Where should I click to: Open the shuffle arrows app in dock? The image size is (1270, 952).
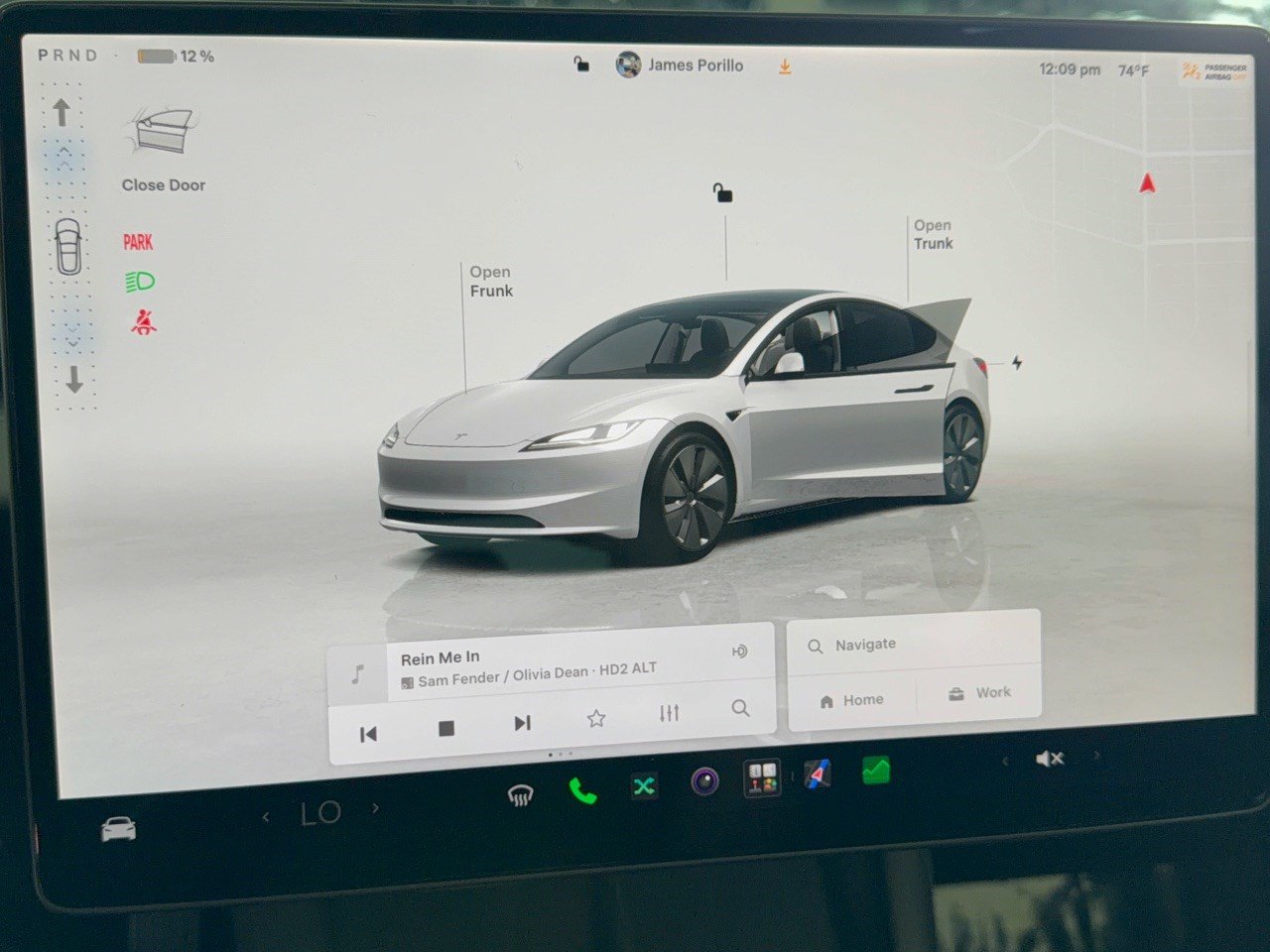click(644, 786)
